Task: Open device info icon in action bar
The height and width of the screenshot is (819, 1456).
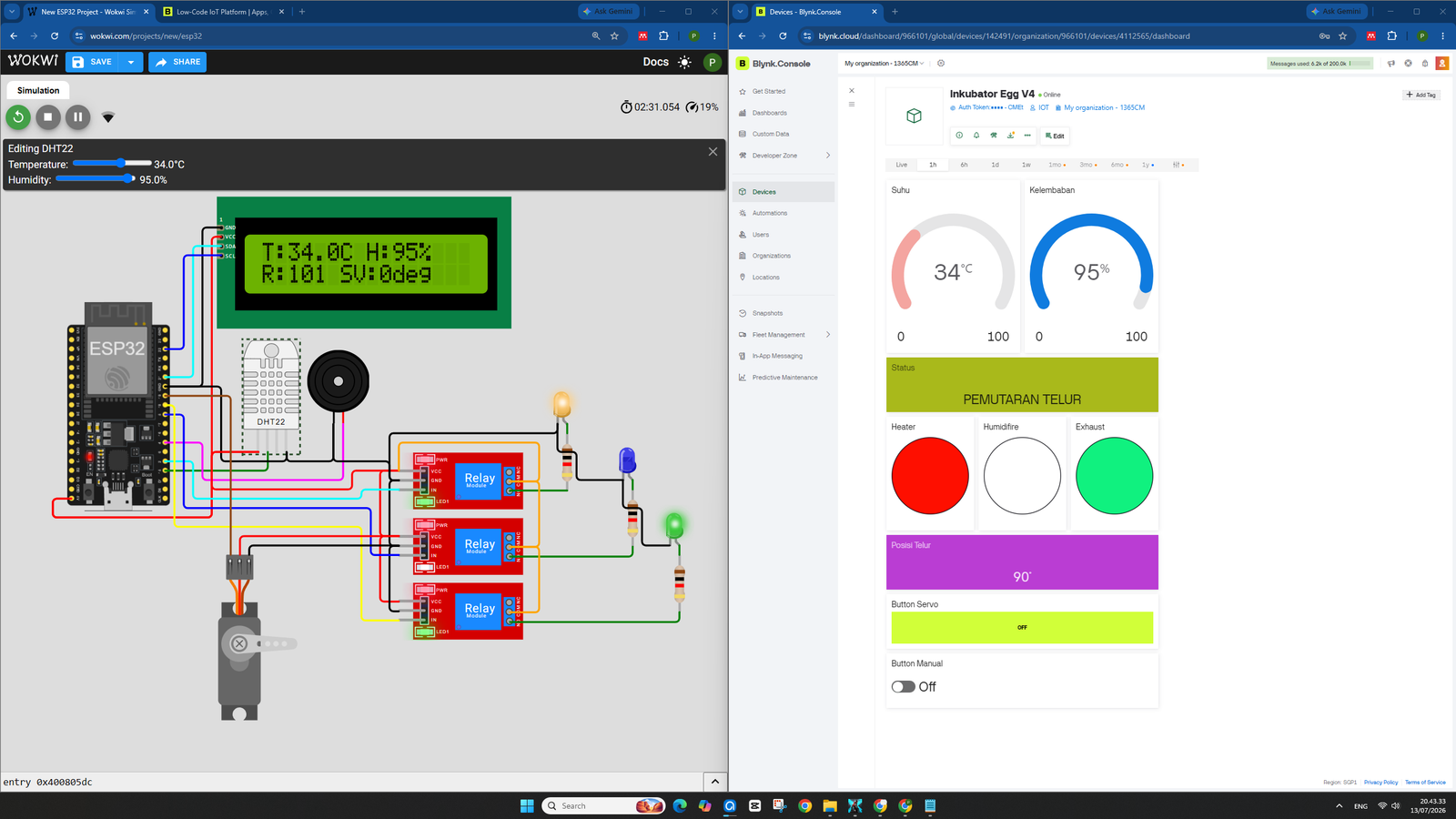Action: (959, 136)
